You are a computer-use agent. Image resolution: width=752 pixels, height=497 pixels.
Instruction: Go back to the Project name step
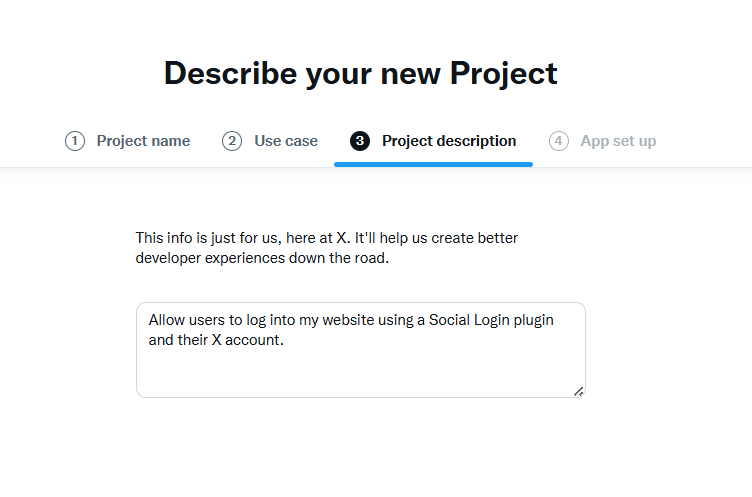pos(143,141)
